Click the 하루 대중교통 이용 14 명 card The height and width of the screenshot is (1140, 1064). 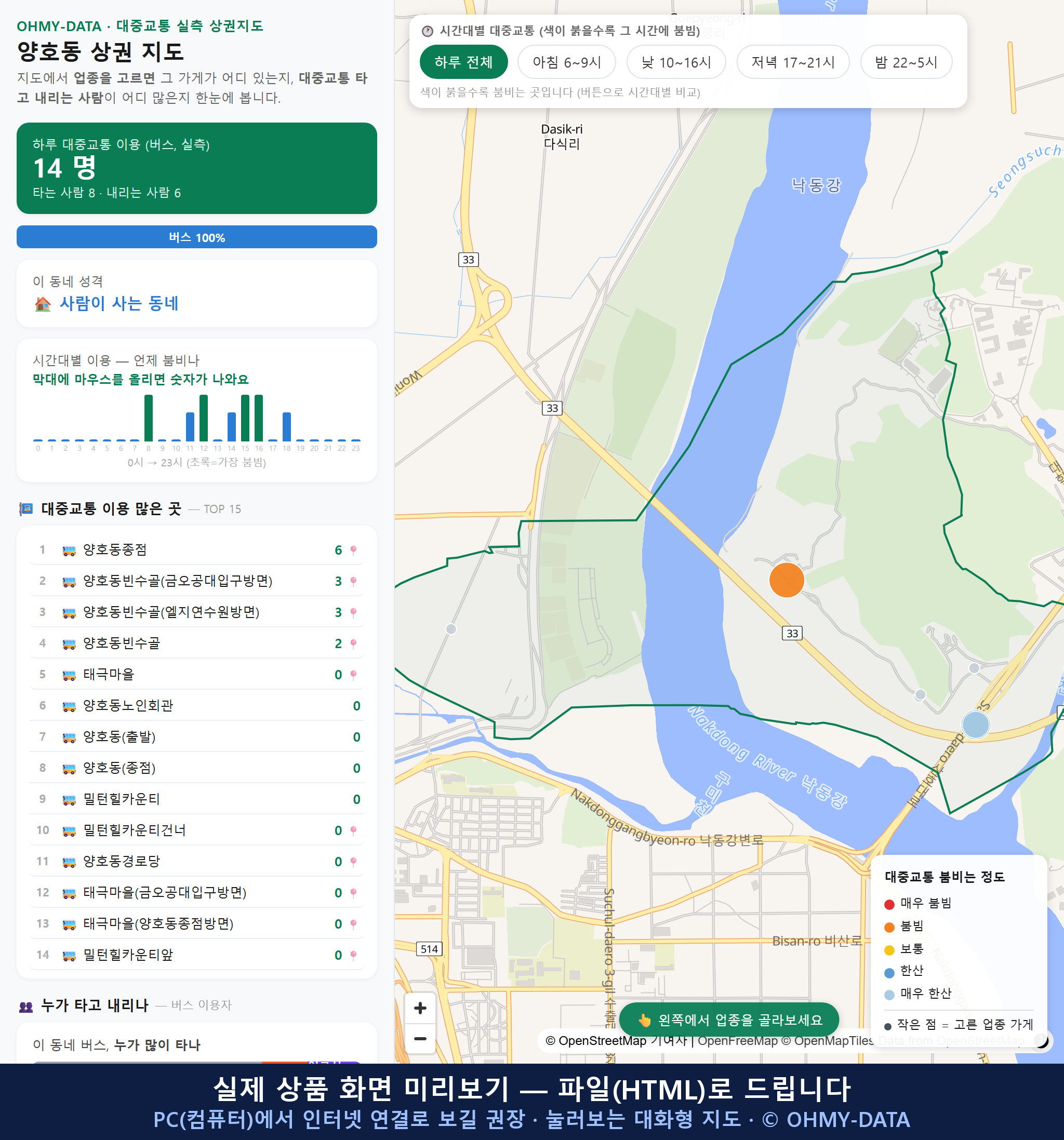tap(197, 168)
